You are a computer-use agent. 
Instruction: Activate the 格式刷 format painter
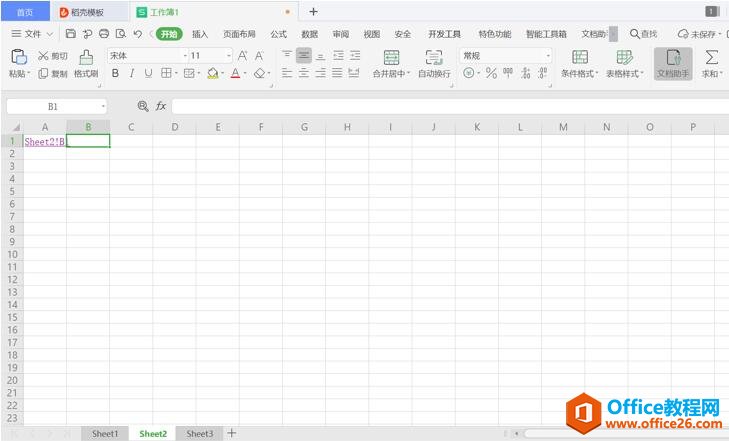(86, 64)
